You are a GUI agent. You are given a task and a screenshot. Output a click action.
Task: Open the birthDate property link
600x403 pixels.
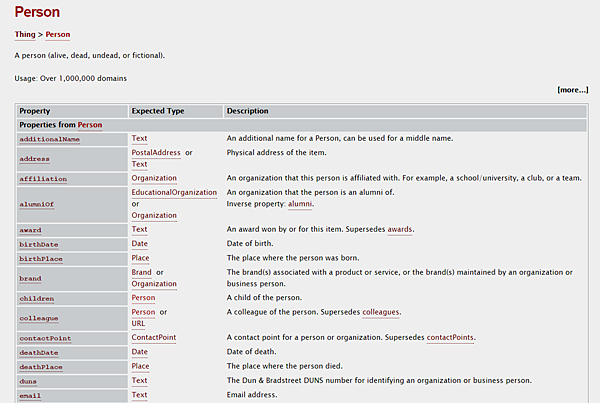click(x=40, y=243)
